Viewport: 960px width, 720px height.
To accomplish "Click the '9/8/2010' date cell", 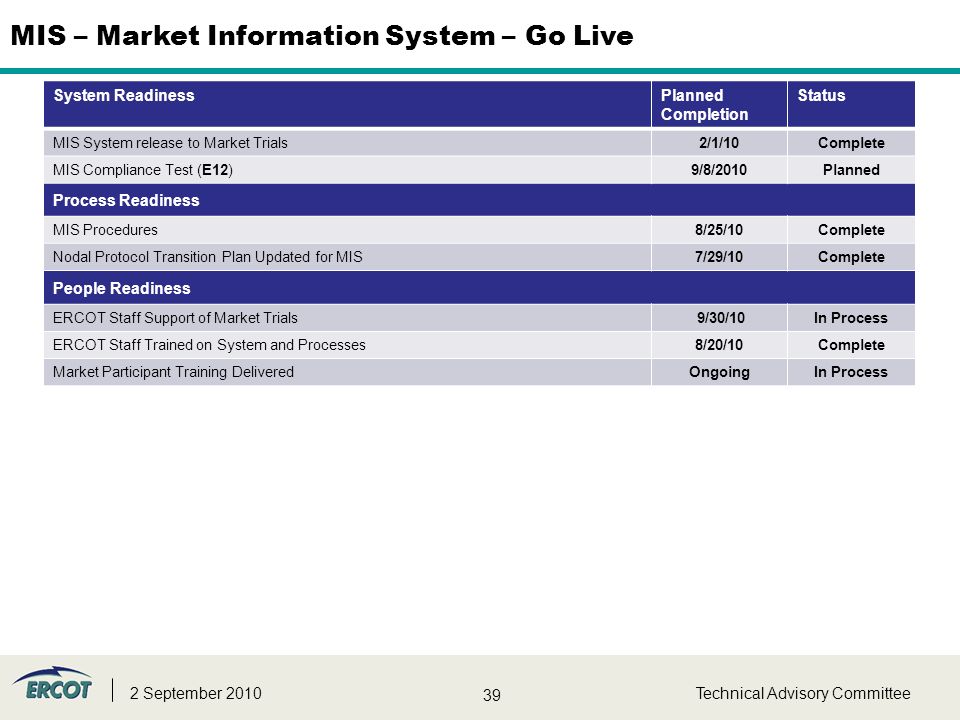I will pos(719,170).
